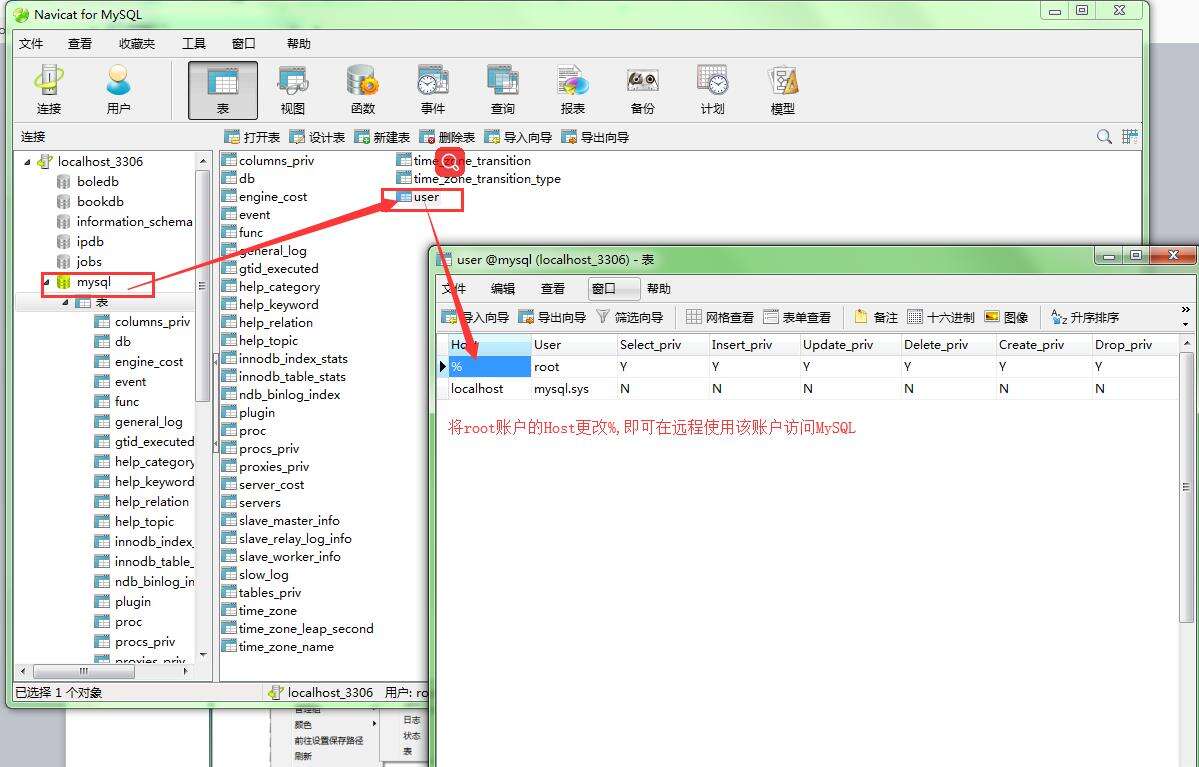The width and height of the screenshot is (1199, 767).
Task: Open 工具 tools menu
Action: coord(194,44)
